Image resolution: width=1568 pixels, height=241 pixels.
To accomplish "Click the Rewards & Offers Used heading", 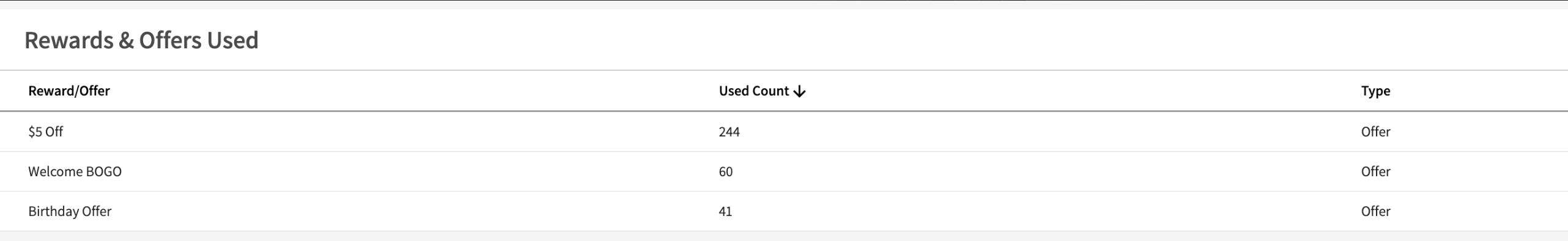I will 141,40.
